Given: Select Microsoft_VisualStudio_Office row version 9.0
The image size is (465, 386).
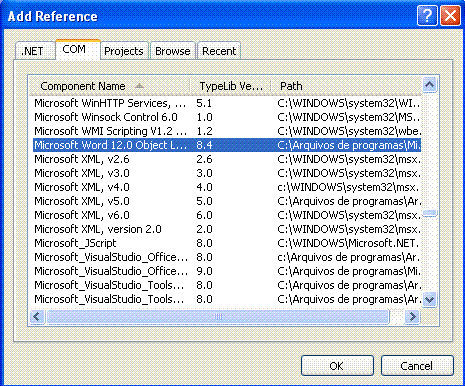Looking at the screenshot, I should coord(227,271).
